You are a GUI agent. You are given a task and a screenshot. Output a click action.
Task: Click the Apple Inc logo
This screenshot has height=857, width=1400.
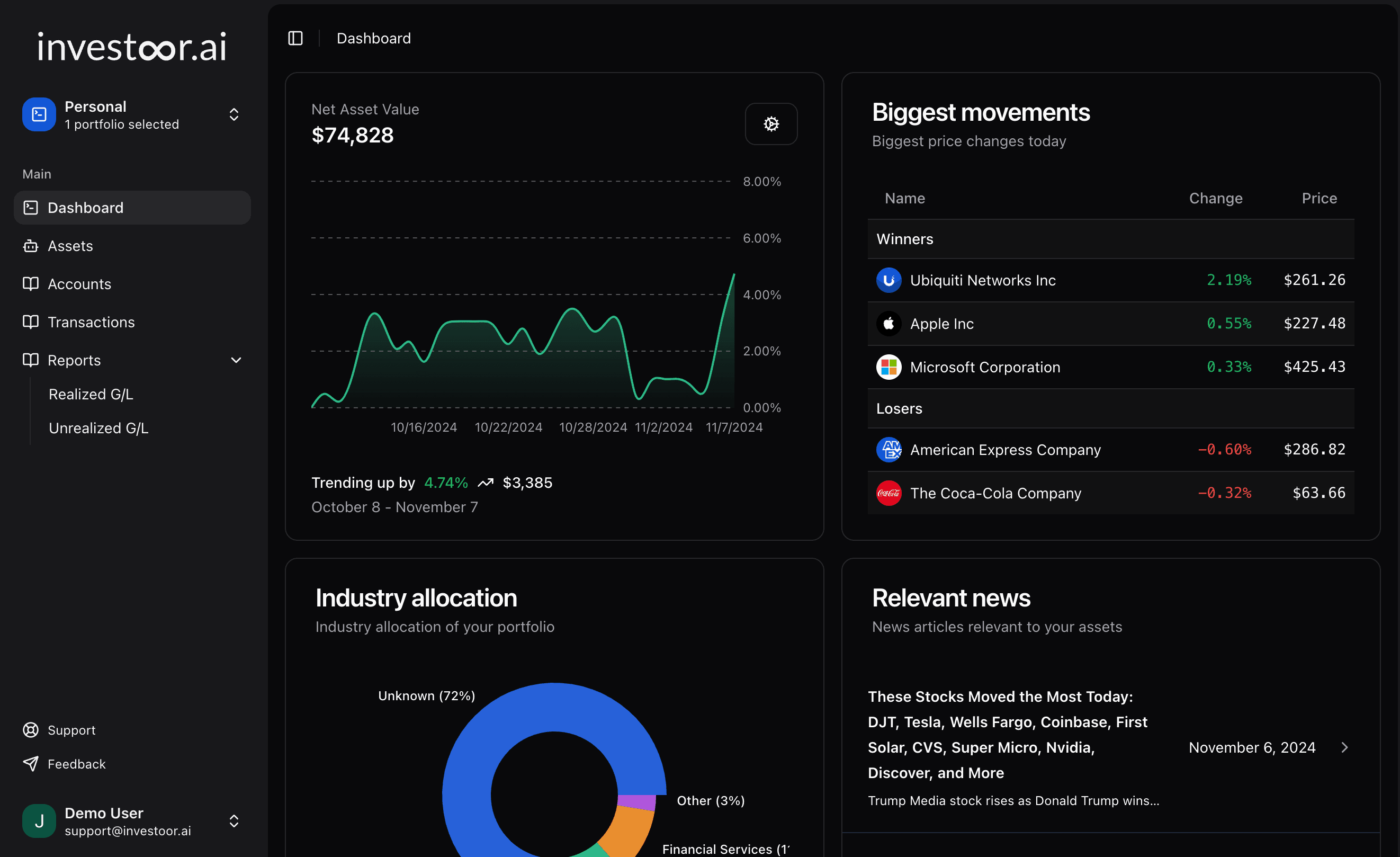[889, 324]
